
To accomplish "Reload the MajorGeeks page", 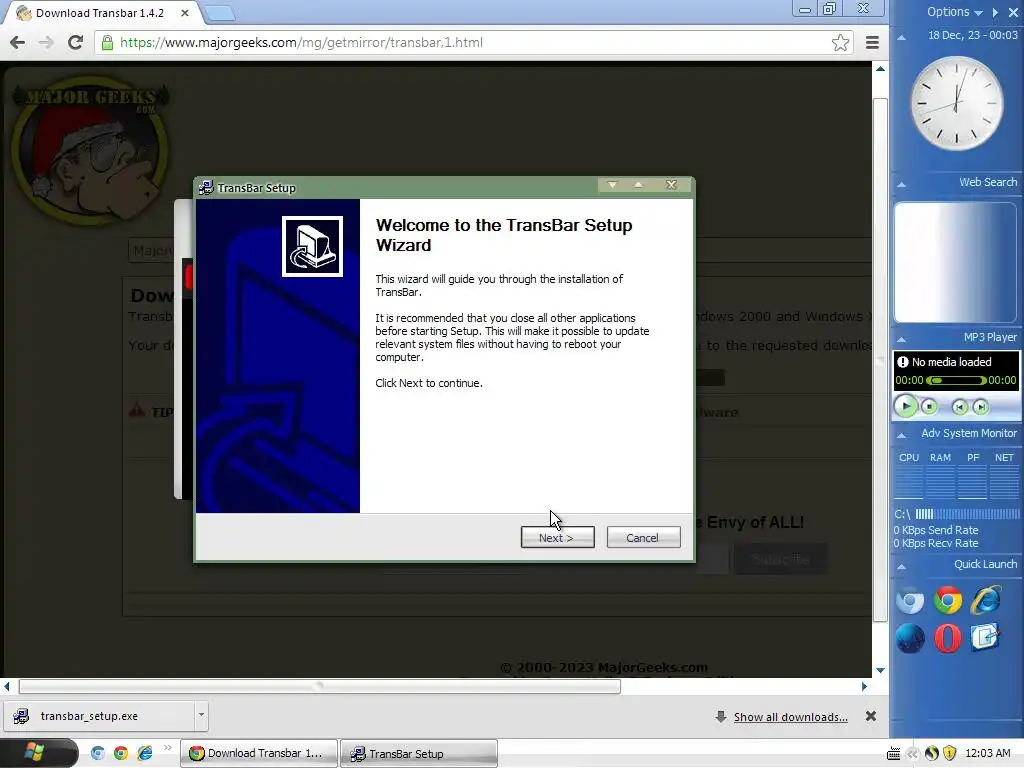I will coord(75,42).
